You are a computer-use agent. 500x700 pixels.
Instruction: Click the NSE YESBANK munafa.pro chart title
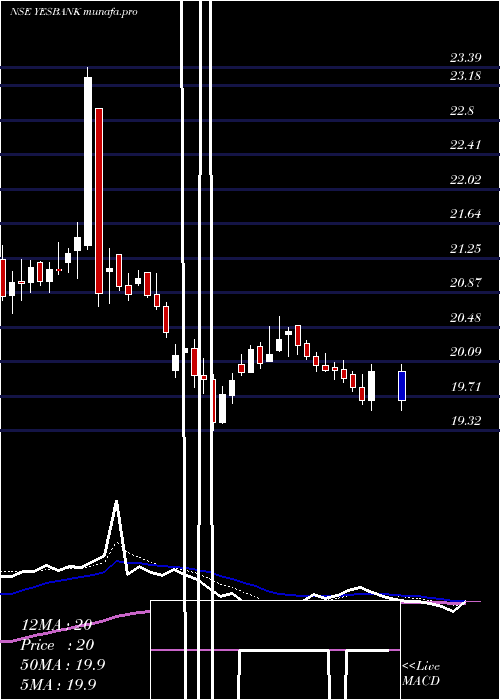tap(73, 12)
